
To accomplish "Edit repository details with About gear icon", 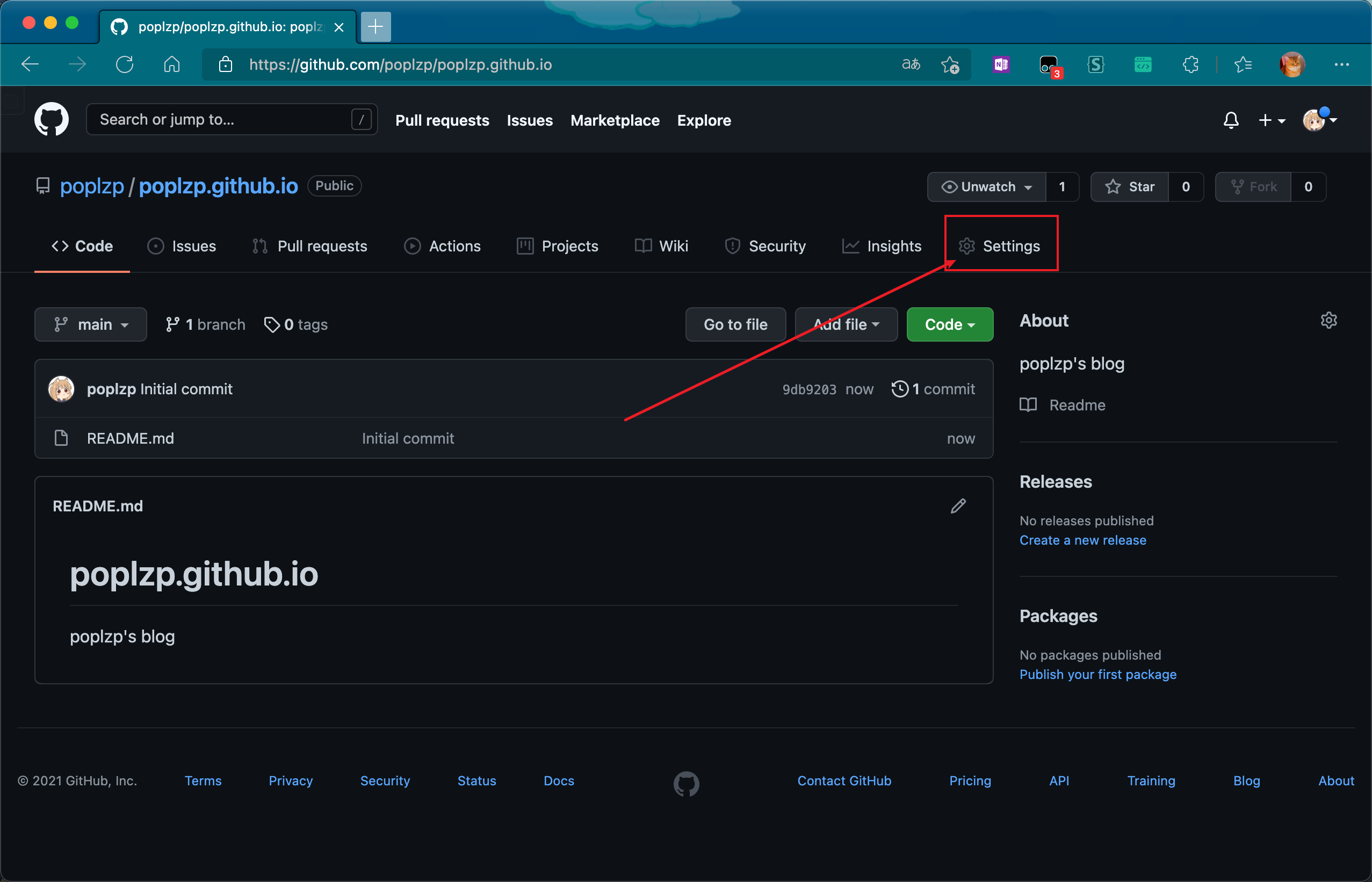I will (1328, 320).
